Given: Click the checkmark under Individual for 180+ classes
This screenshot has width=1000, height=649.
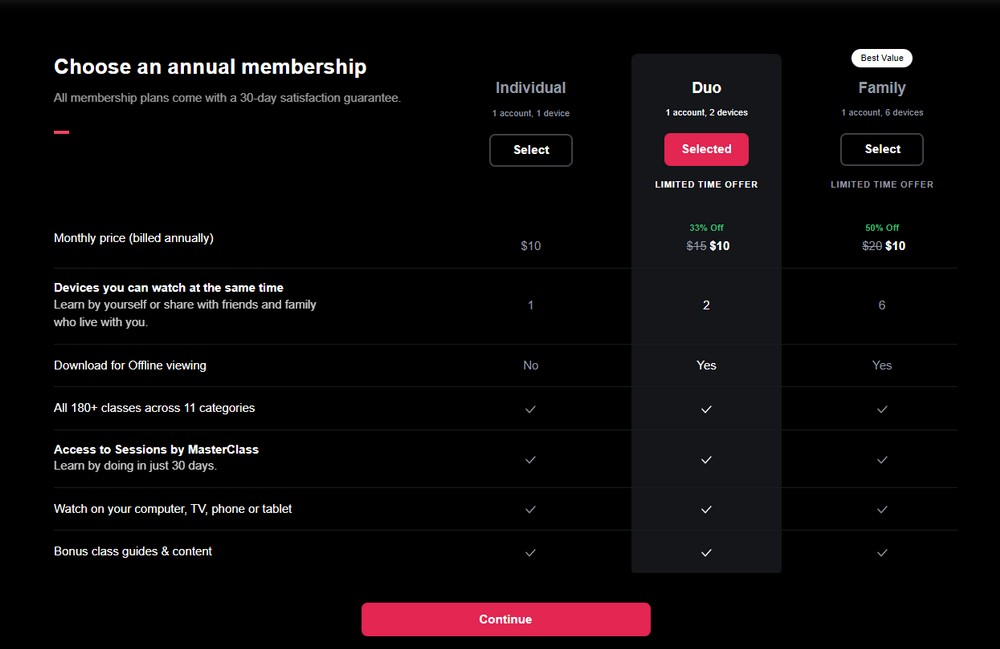Looking at the screenshot, I should tap(530, 409).
